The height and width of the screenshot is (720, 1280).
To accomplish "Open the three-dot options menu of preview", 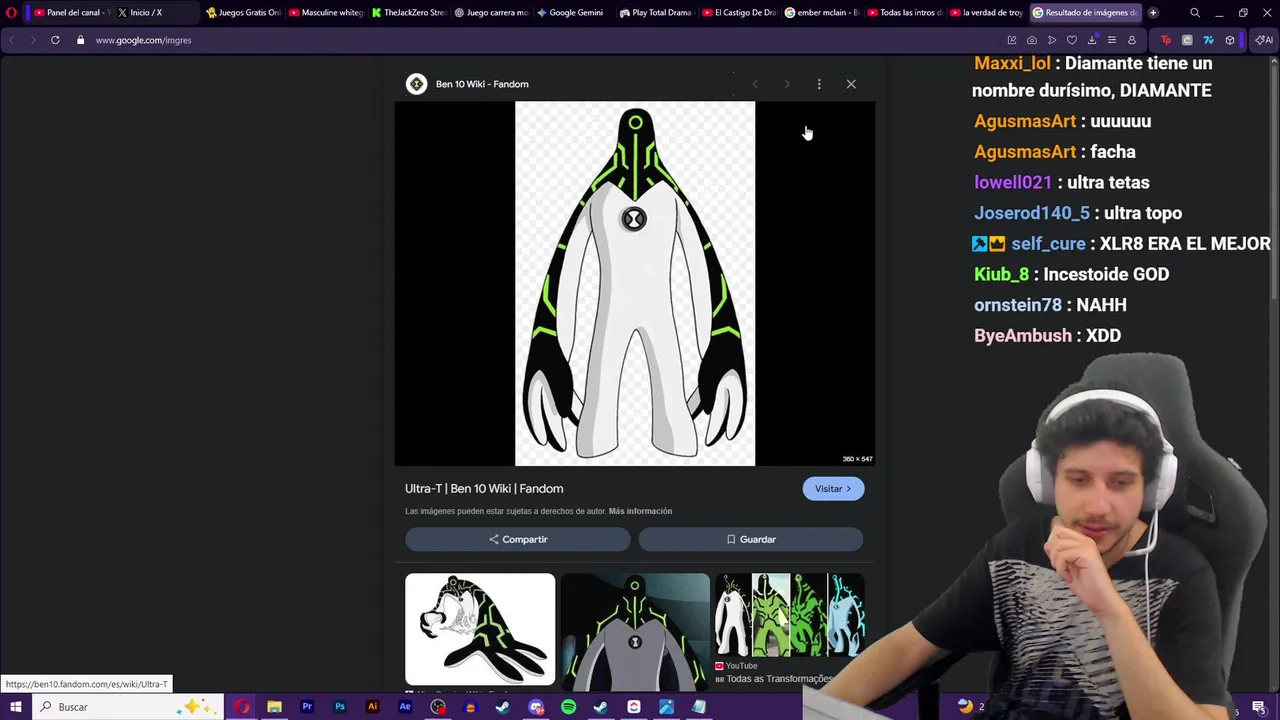I will [x=819, y=84].
